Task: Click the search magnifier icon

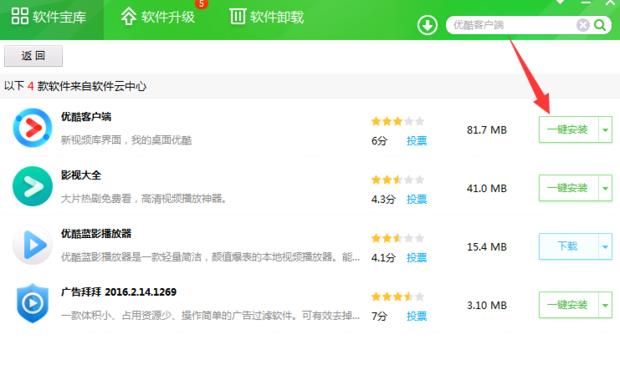Action: click(600, 25)
